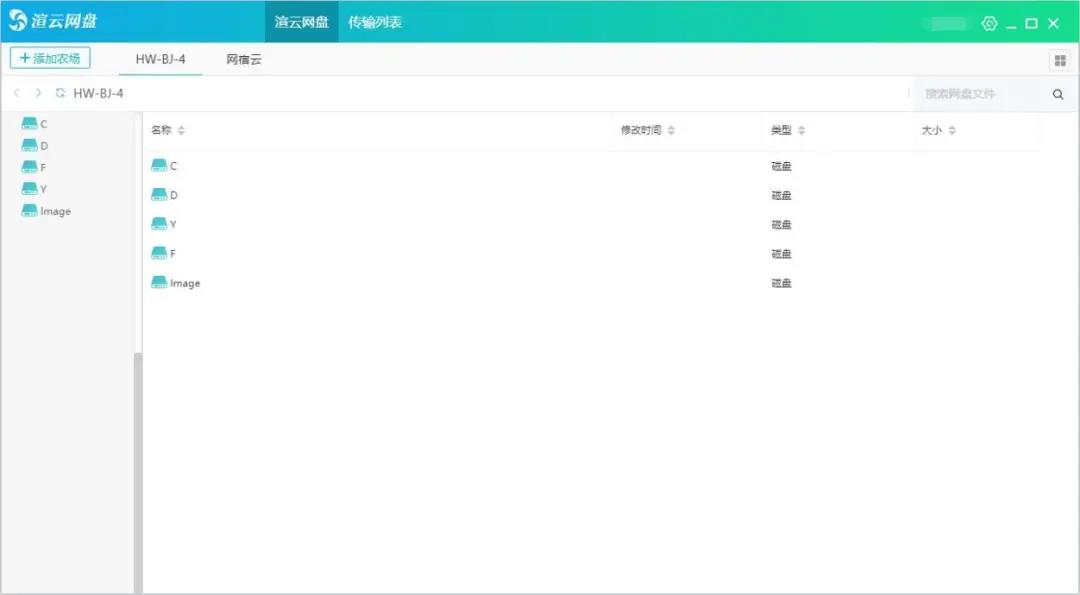Image resolution: width=1080 pixels, height=595 pixels.
Task: Focus the 搜索网盘文件 search field
Action: click(x=975, y=94)
